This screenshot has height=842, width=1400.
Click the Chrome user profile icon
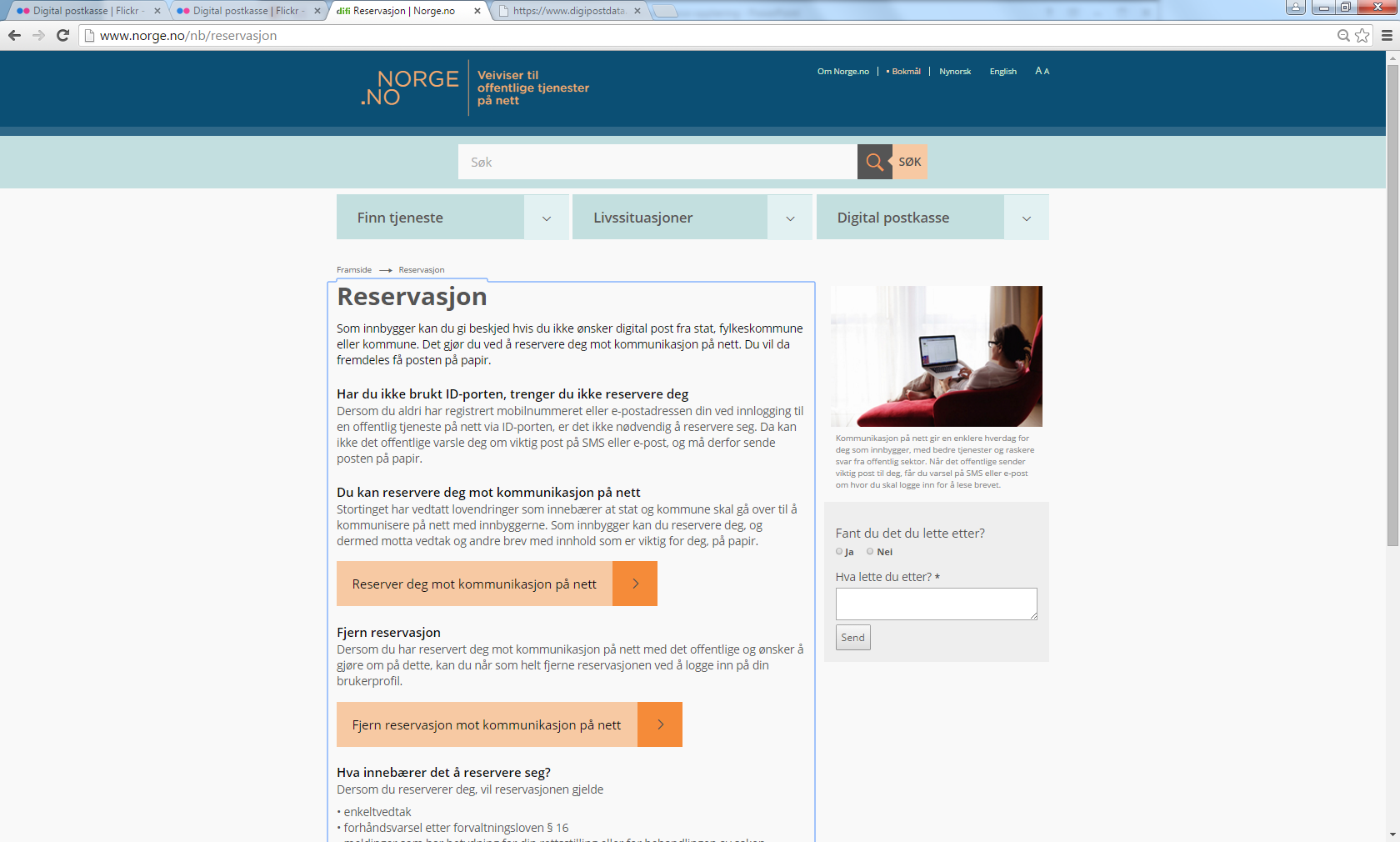click(x=1295, y=8)
